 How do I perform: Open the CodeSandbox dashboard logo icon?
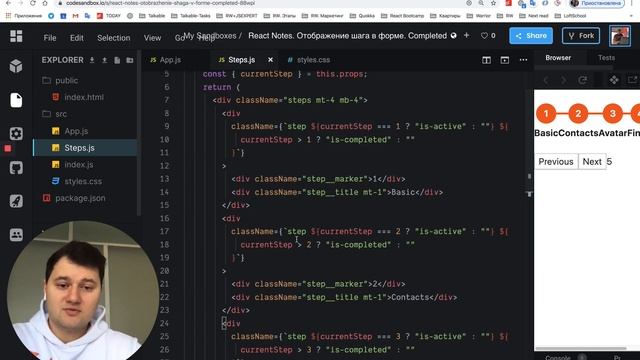click(x=16, y=36)
